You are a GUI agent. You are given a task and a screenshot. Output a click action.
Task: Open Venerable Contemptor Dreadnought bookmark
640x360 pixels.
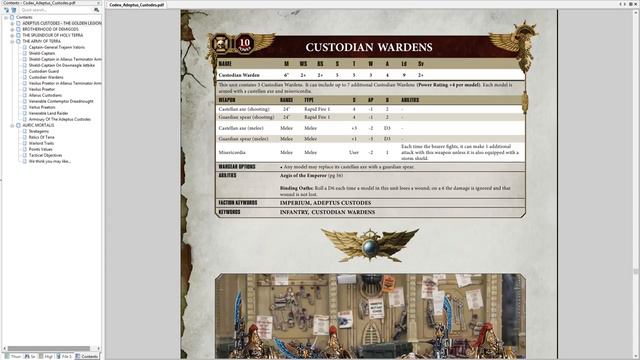pos(61,101)
